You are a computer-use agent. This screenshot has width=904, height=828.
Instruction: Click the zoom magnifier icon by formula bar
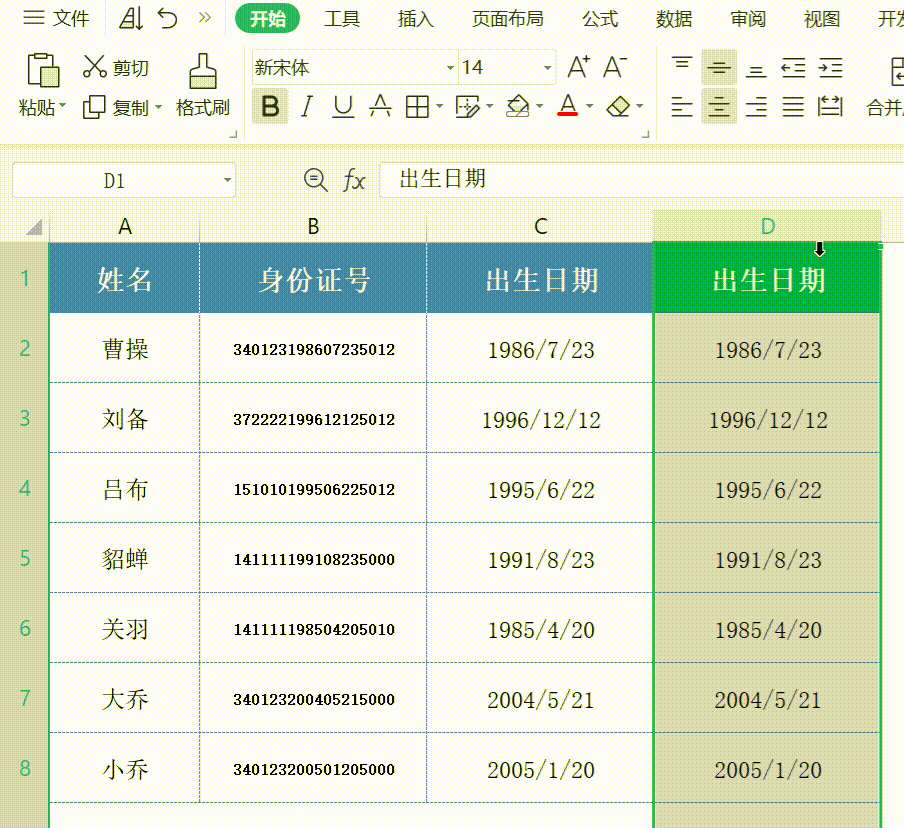[x=315, y=180]
